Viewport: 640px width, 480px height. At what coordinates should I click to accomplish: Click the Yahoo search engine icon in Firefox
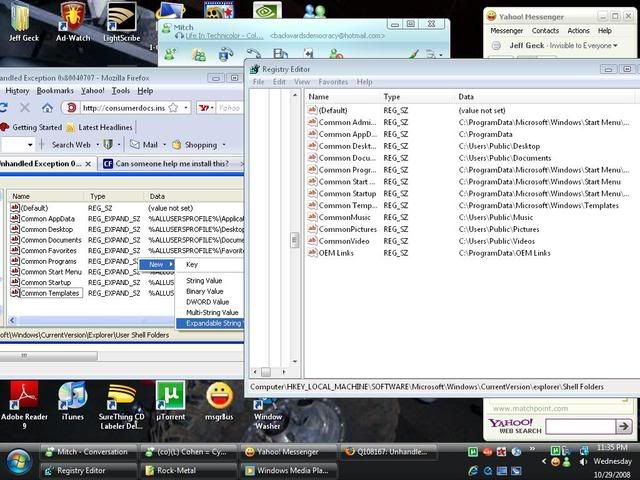[x=204, y=108]
